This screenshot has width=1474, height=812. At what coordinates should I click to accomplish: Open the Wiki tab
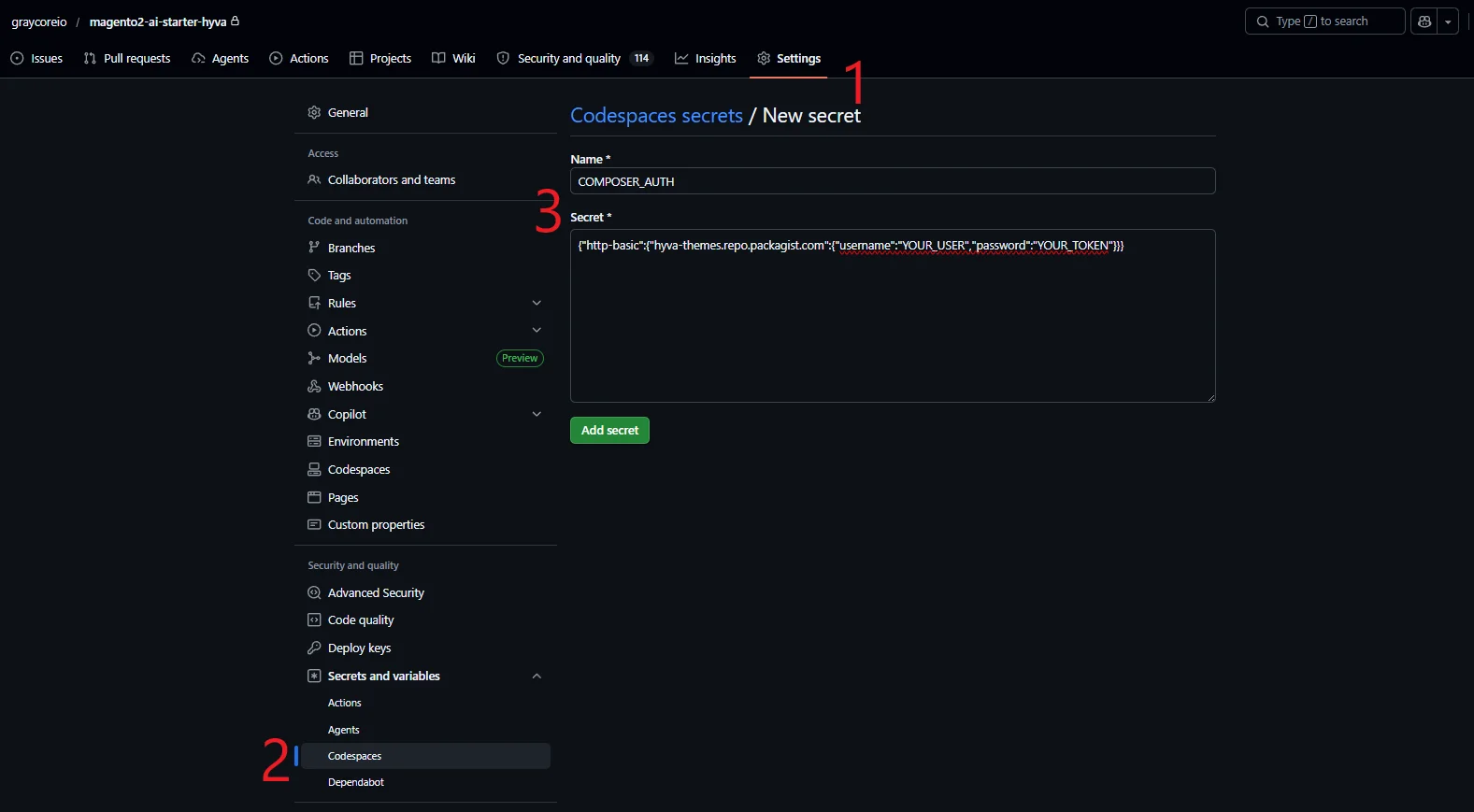coord(453,58)
